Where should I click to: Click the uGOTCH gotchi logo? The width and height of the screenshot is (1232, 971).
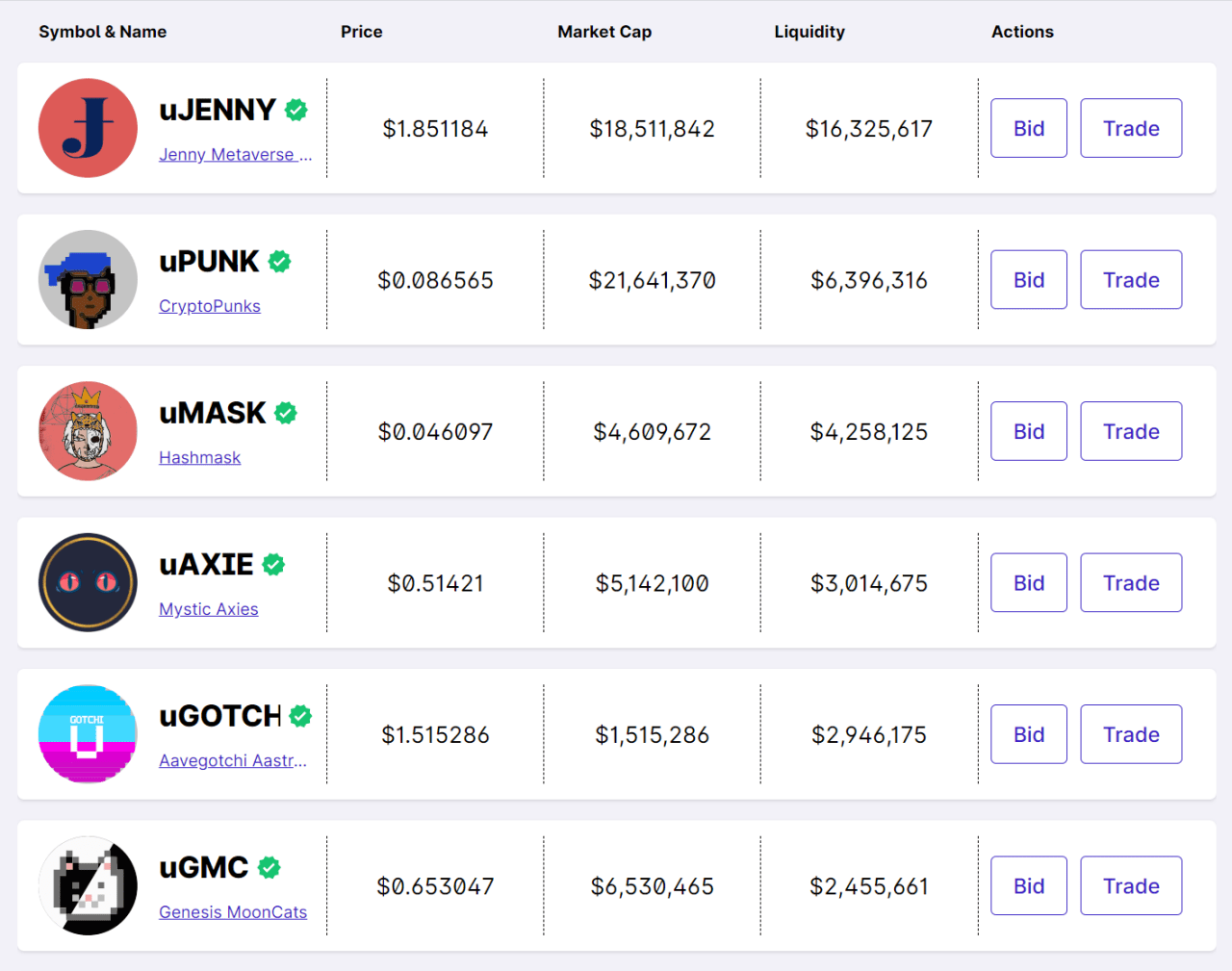point(88,734)
